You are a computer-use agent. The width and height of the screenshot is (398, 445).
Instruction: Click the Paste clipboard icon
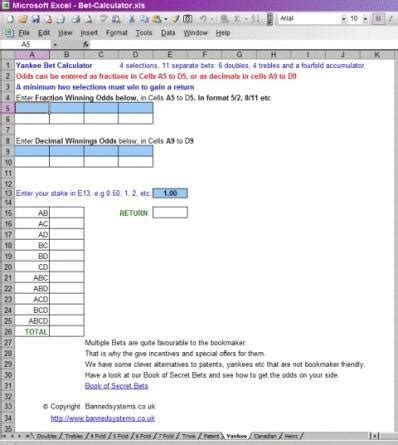pyautogui.click(x=157, y=19)
